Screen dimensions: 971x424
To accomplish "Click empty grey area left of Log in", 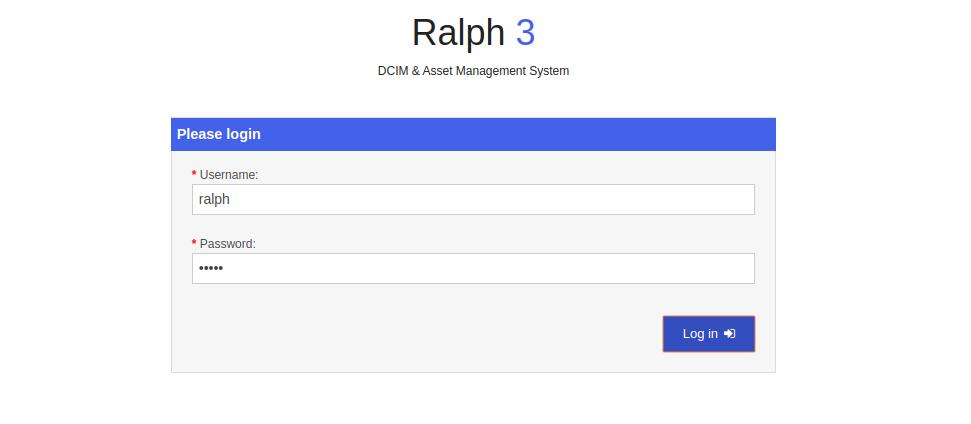I will [420, 334].
